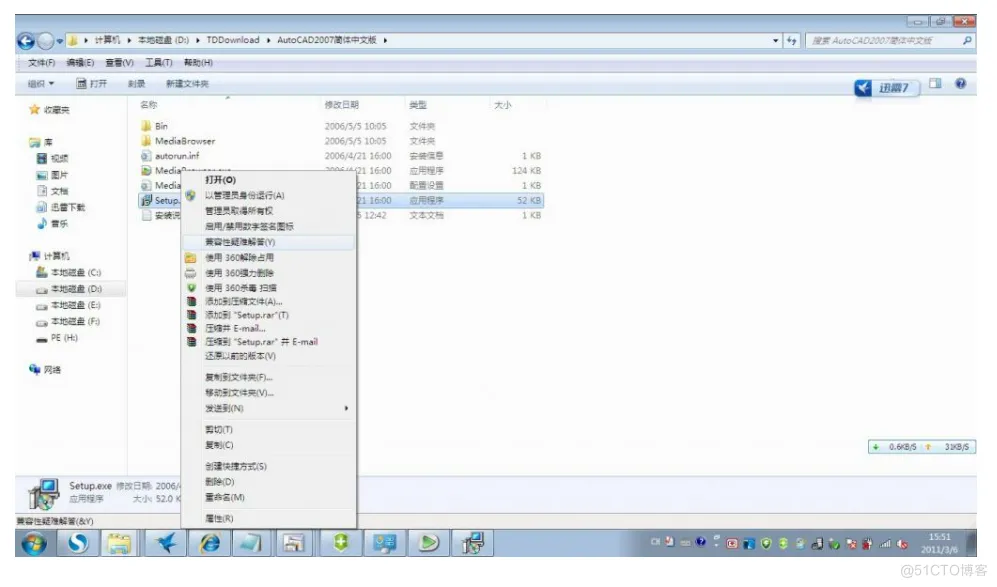Select the autorun.inf file

(x=170, y=155)
